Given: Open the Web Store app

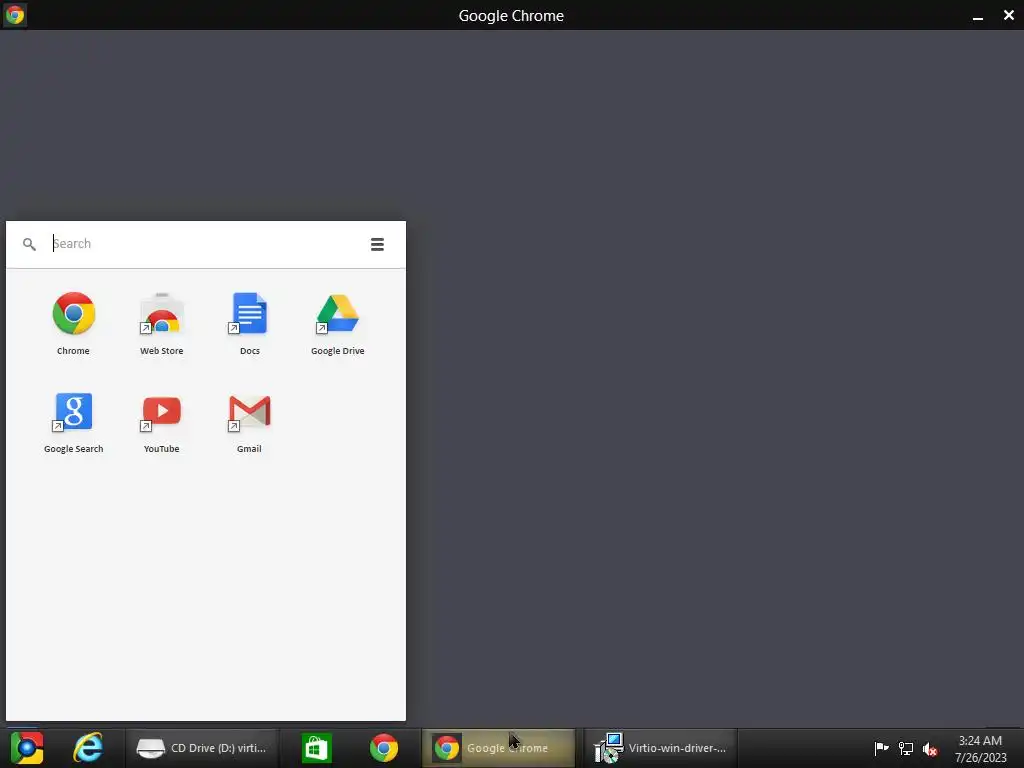Looking at the screenshot, I should coord(161,323).
